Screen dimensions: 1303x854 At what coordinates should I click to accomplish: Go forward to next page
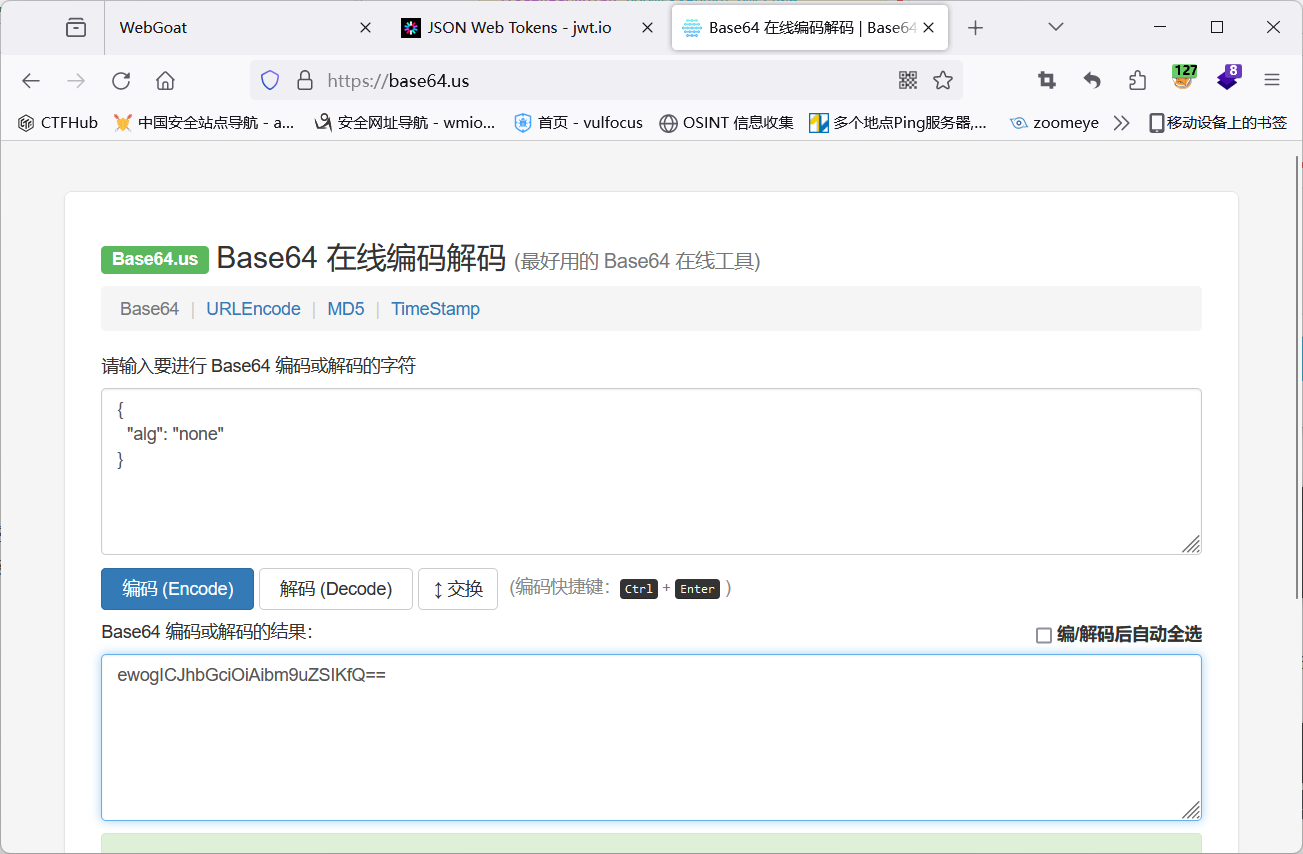tap(76, 81)
